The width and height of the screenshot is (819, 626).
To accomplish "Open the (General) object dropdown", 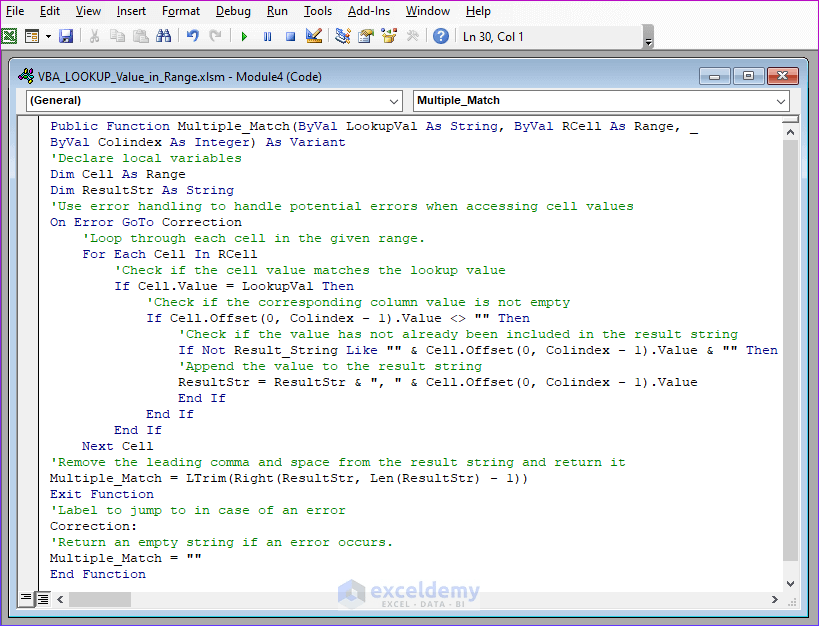I will [x=395, y=100].
